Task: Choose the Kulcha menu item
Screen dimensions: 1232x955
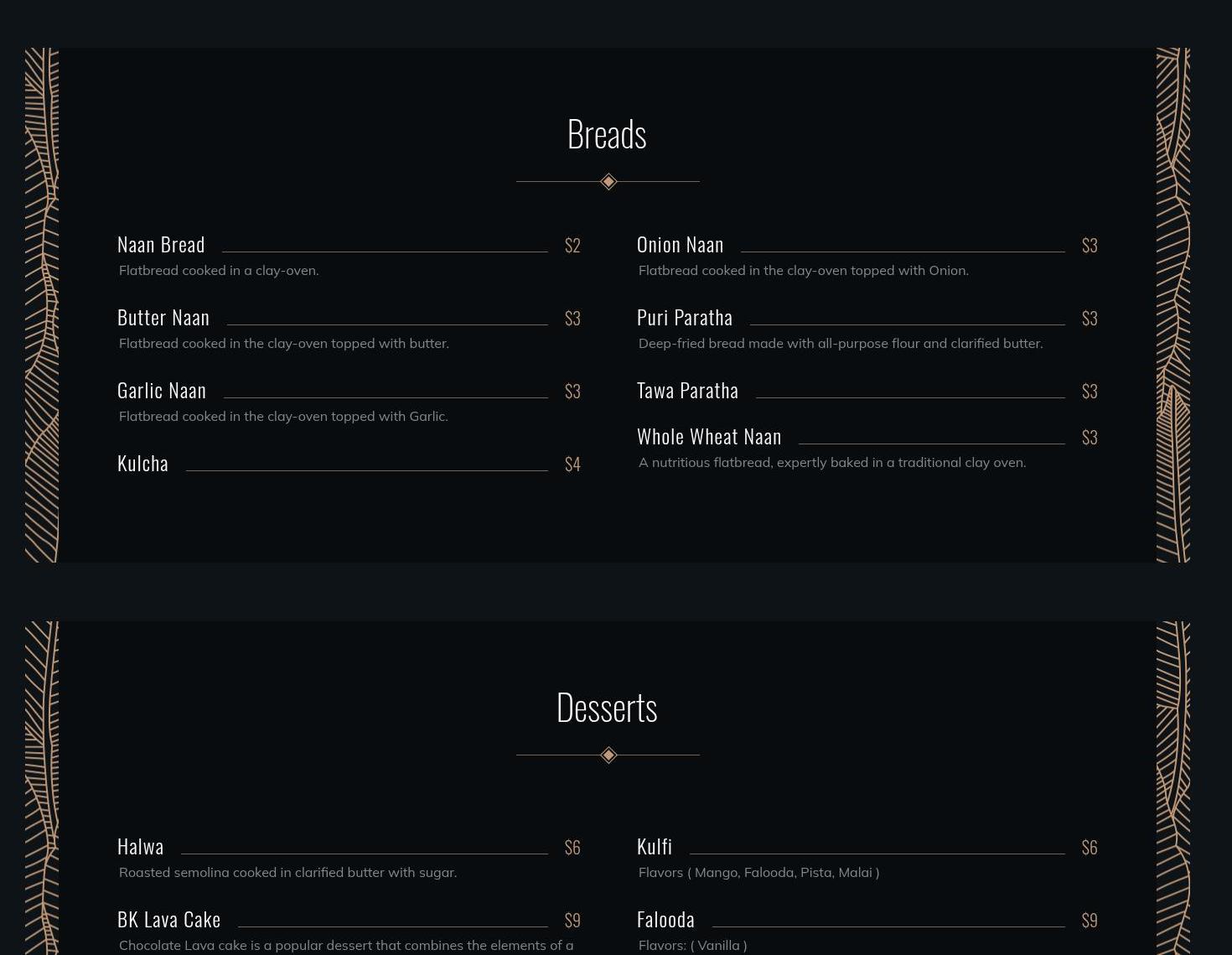Action: (x=142, y=463)
